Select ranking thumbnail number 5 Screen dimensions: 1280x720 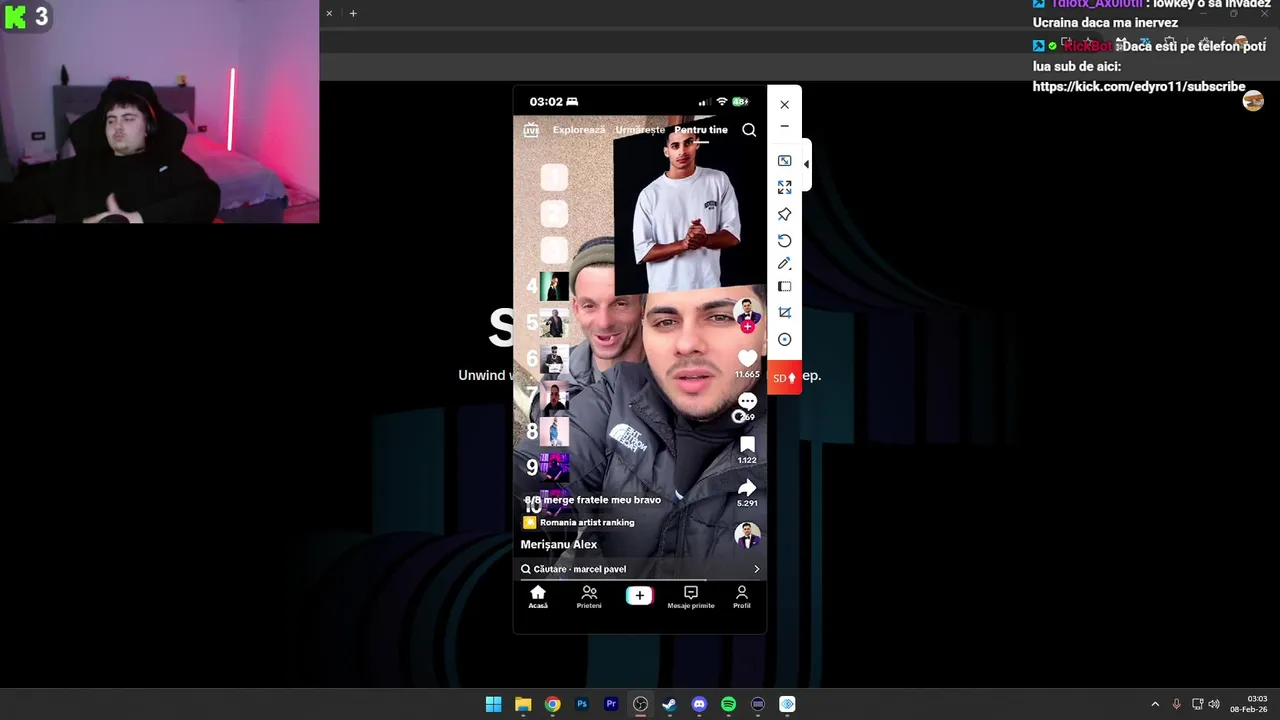(x=554, y=323)
